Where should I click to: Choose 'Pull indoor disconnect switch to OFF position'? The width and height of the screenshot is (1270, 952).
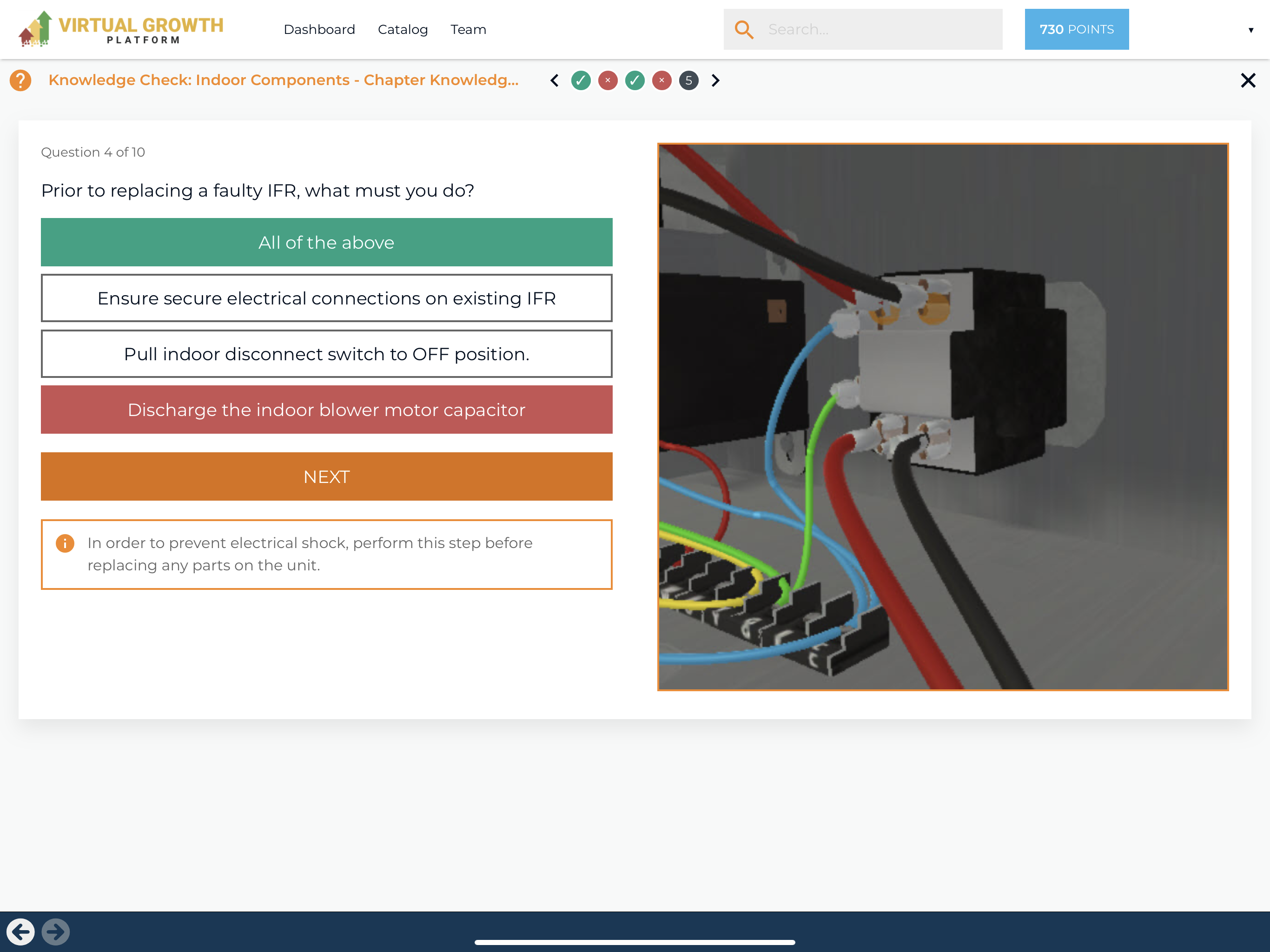click(x=327, y=354)
